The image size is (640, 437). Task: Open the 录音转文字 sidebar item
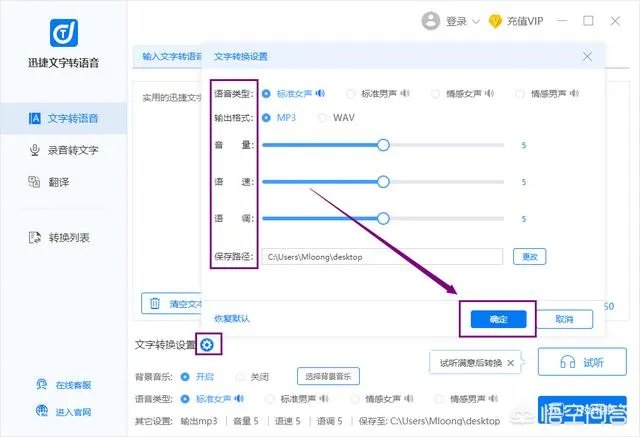click(x=64, y=150)
